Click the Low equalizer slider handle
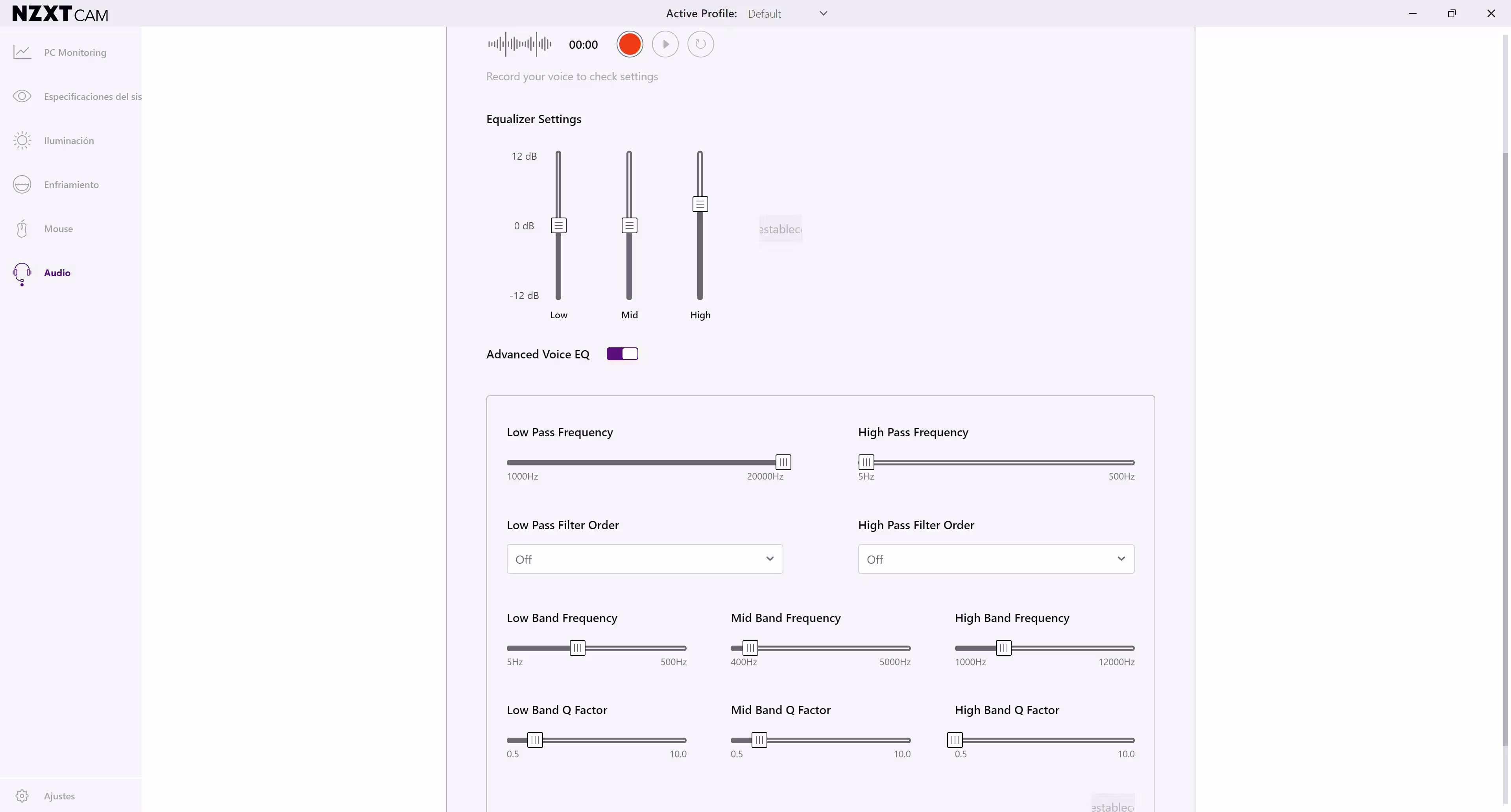Viewport: 1511px width, 812px height. click(558, 226)
